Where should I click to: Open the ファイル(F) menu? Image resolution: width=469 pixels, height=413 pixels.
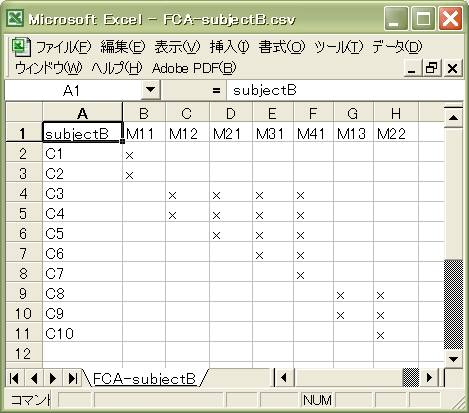click(x=63, y=47)
